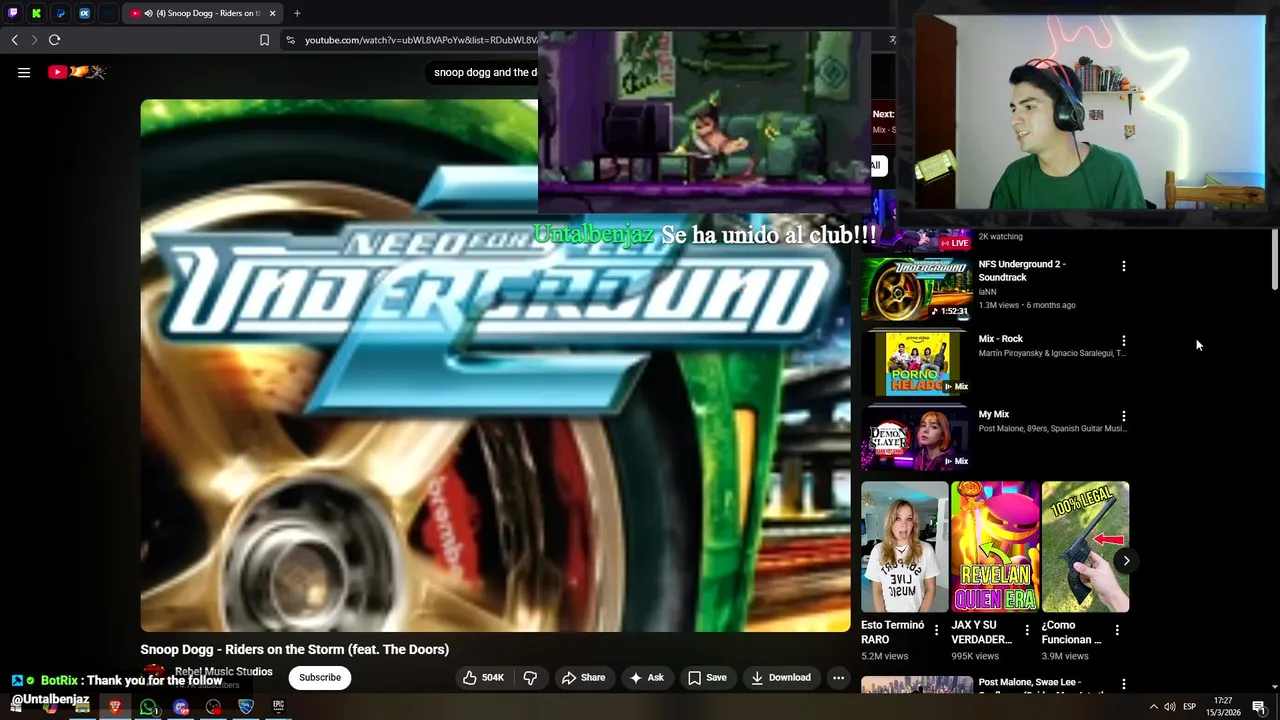
Task: Open the Mix - Rock thumbnail
Action: (x=916, y=363)
